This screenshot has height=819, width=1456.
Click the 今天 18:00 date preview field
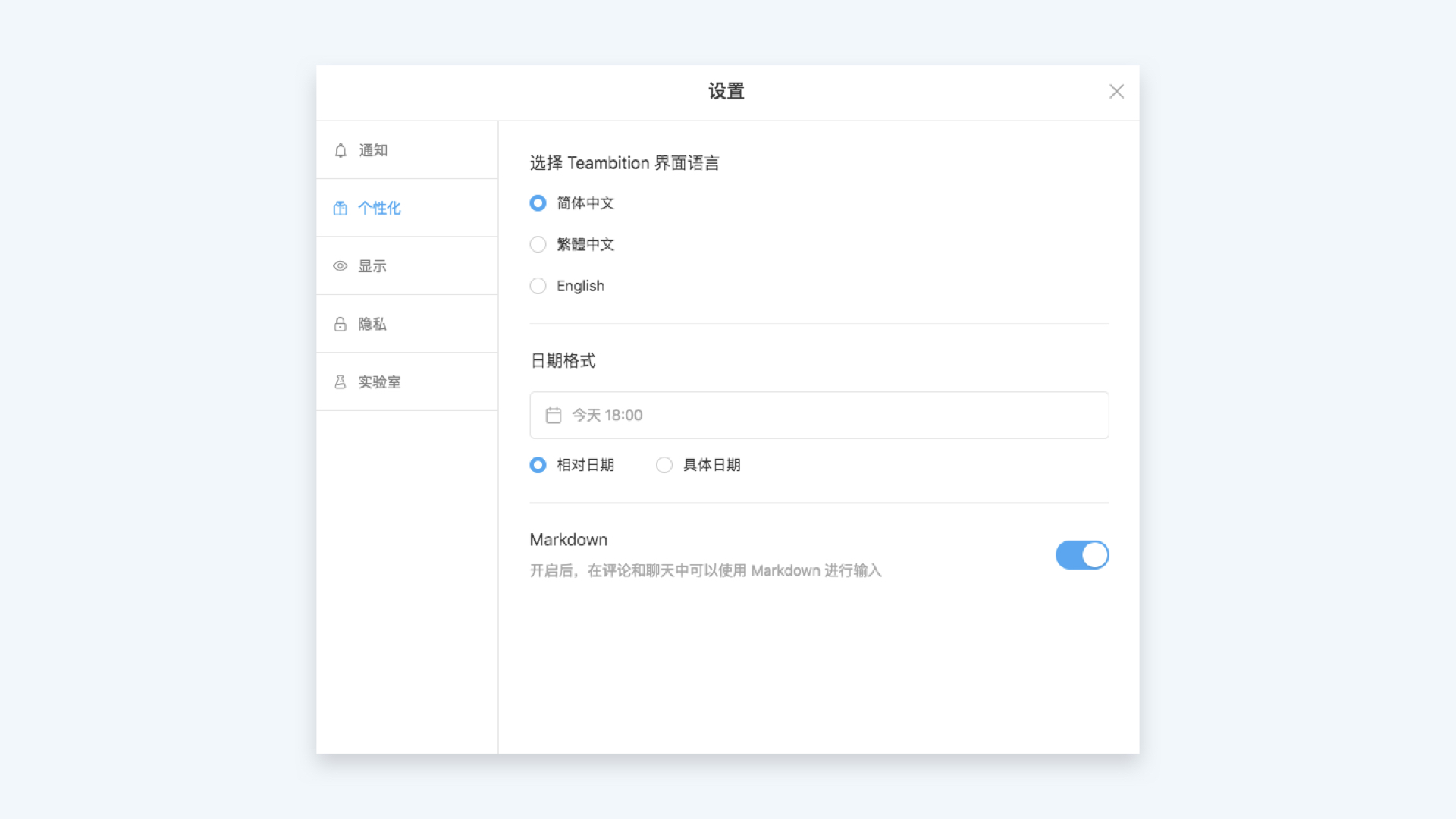click(819, 416)
